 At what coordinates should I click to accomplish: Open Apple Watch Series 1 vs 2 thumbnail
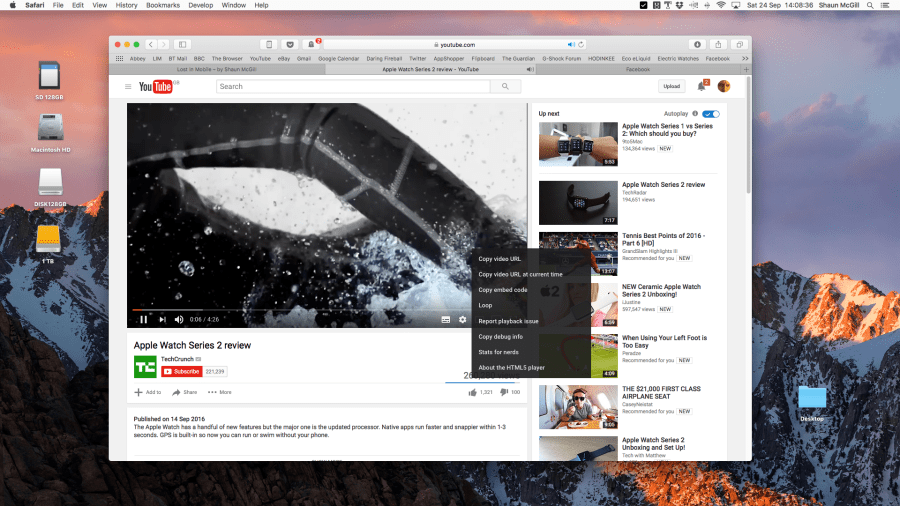(x=578, y=144)
